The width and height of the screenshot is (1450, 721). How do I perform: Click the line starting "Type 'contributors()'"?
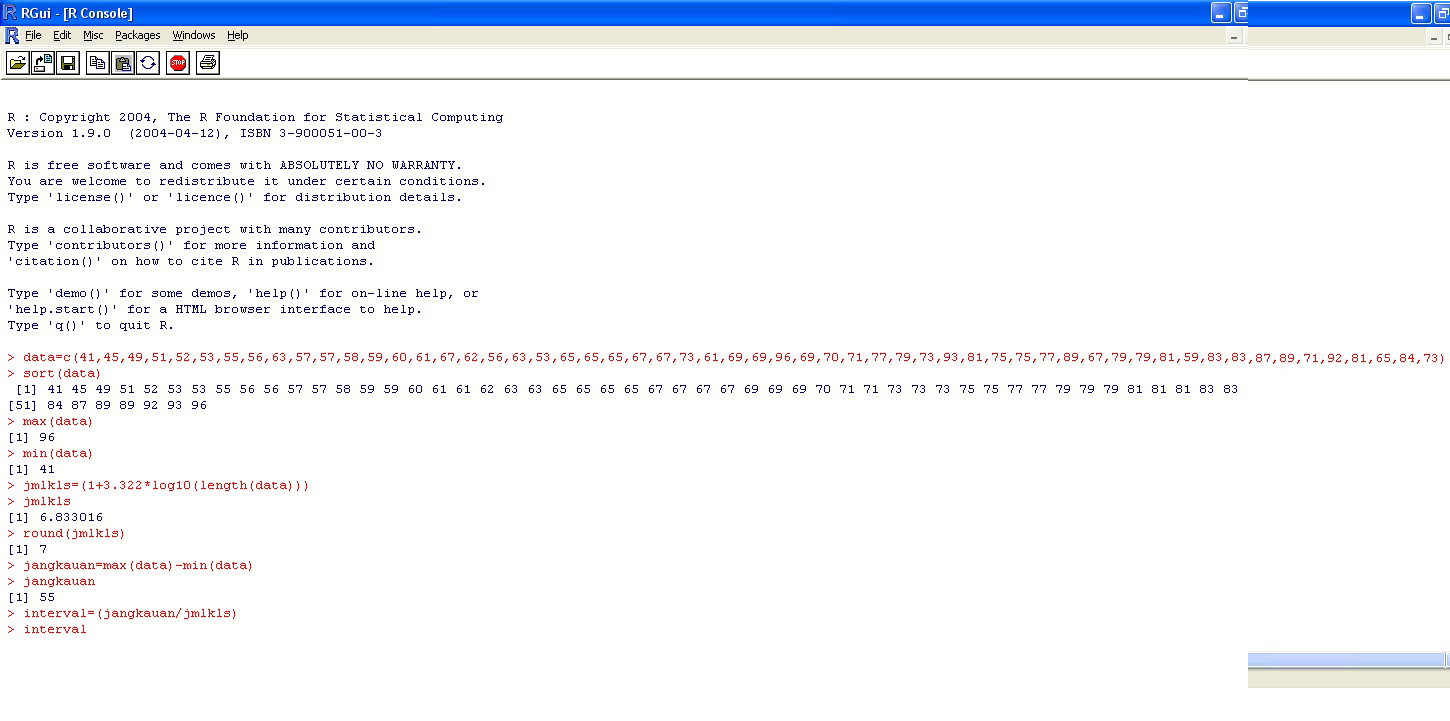[x=191, y=245]
